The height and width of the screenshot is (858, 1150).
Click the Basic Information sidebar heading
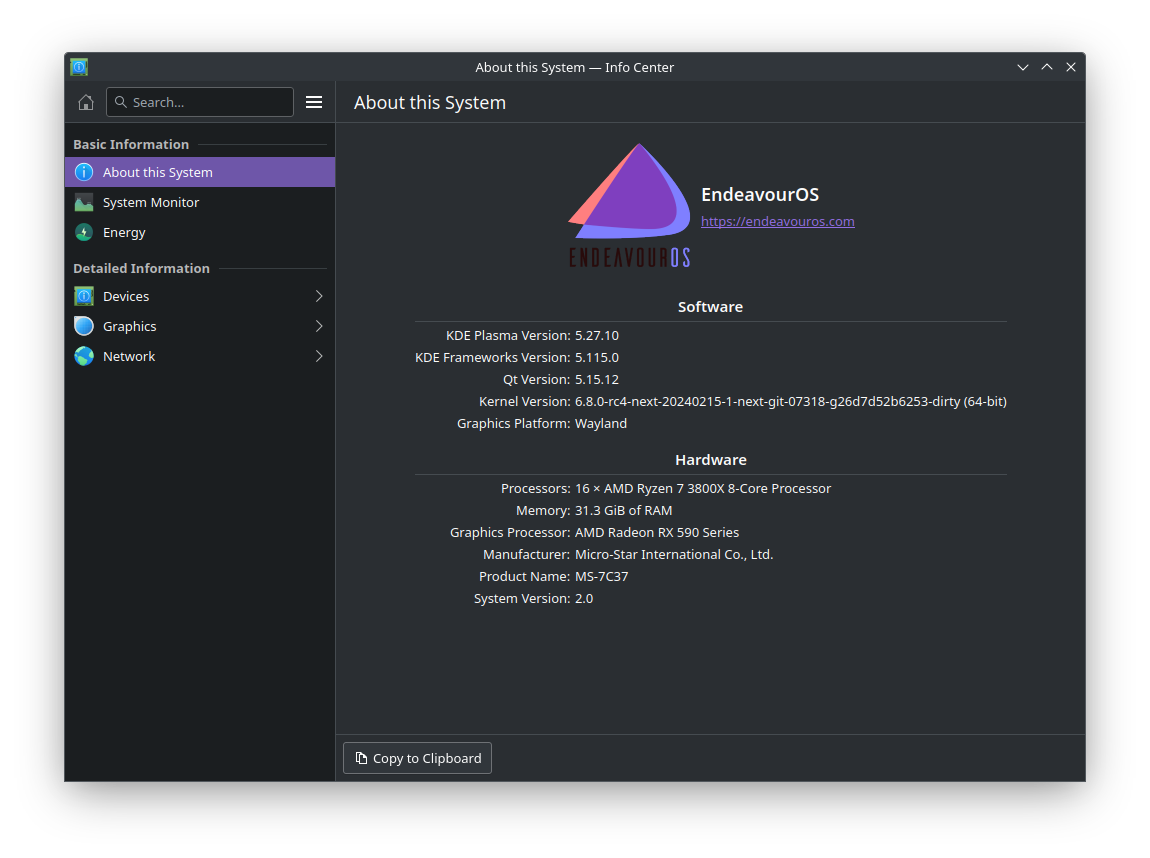(x=131, y=144)
